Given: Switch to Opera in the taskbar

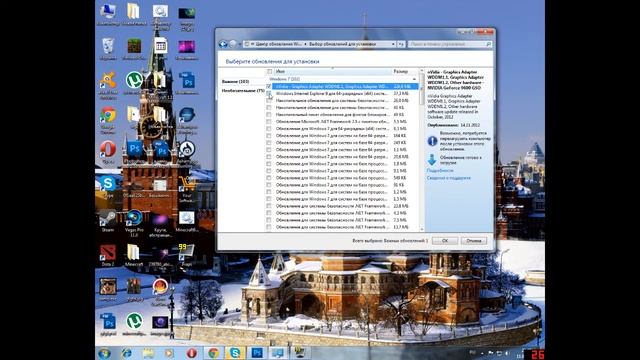Looking at the screenshot, I should pyautogui.click(x=191, y=353).
